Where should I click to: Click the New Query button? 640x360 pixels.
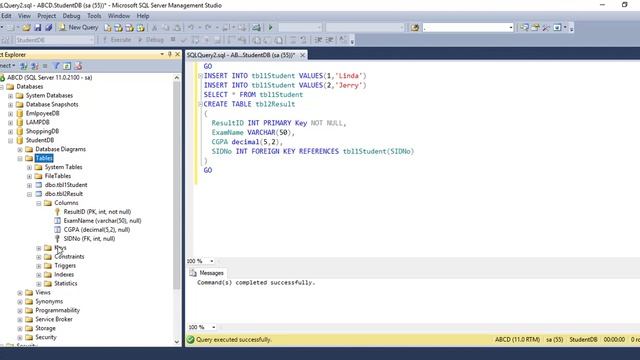pyautogui.click(x=78, y=27)
